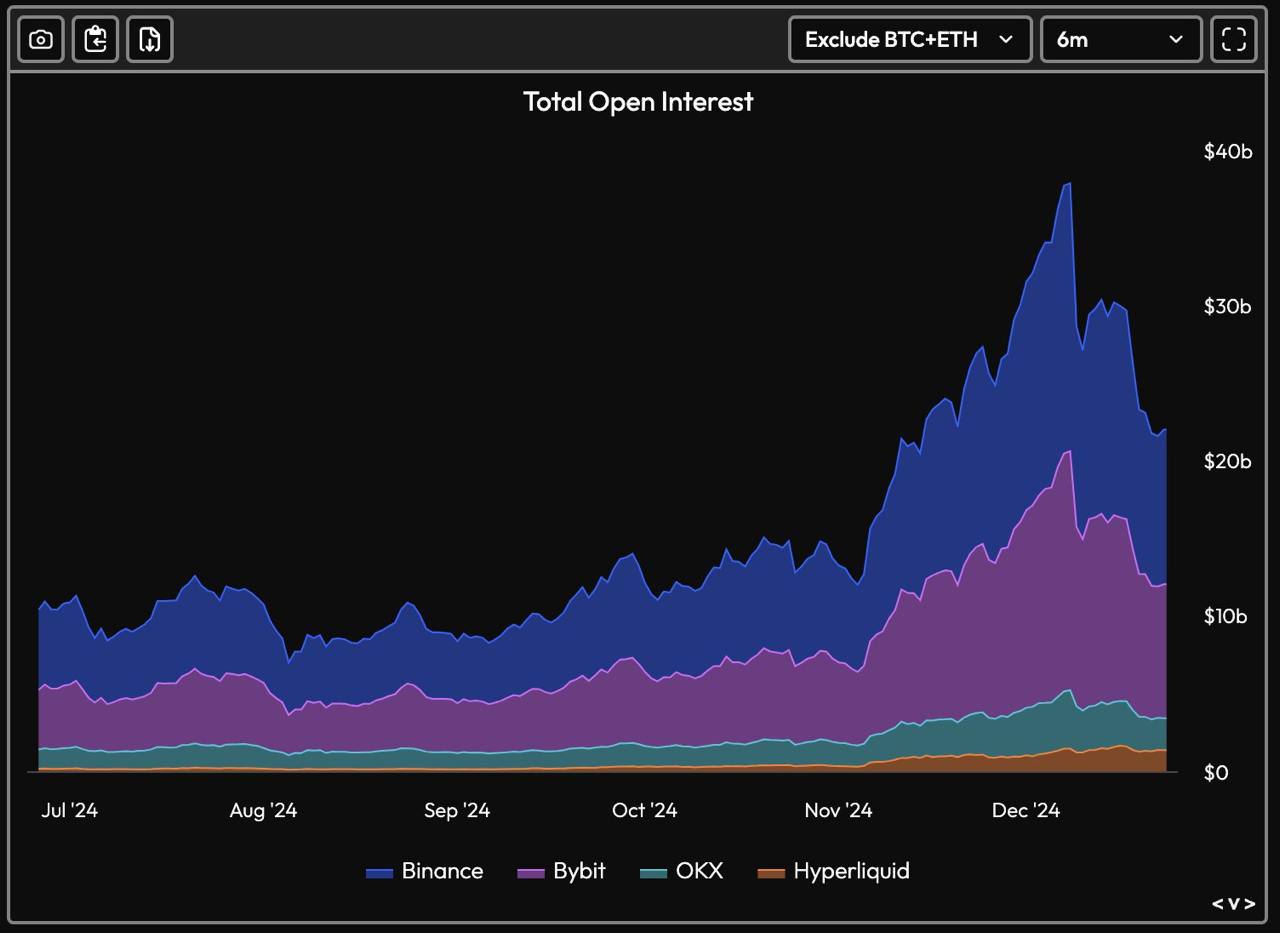Screen dimensions: 1280x933
Task: Click the embed code <v> icon
Action: coord(1233,904)
